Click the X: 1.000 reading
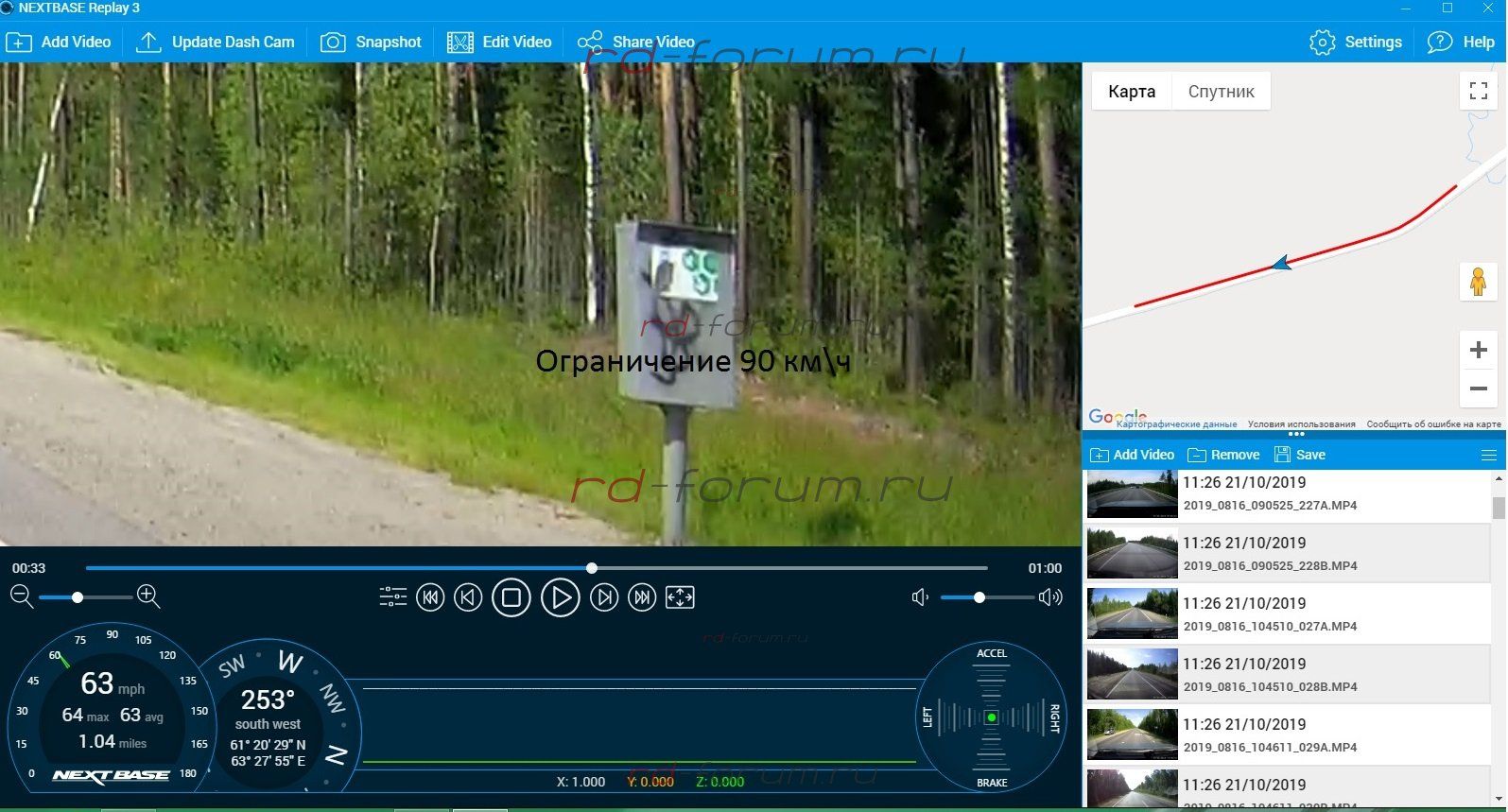The width and height of the screenshot is (1508, 812). click(581, 782)
